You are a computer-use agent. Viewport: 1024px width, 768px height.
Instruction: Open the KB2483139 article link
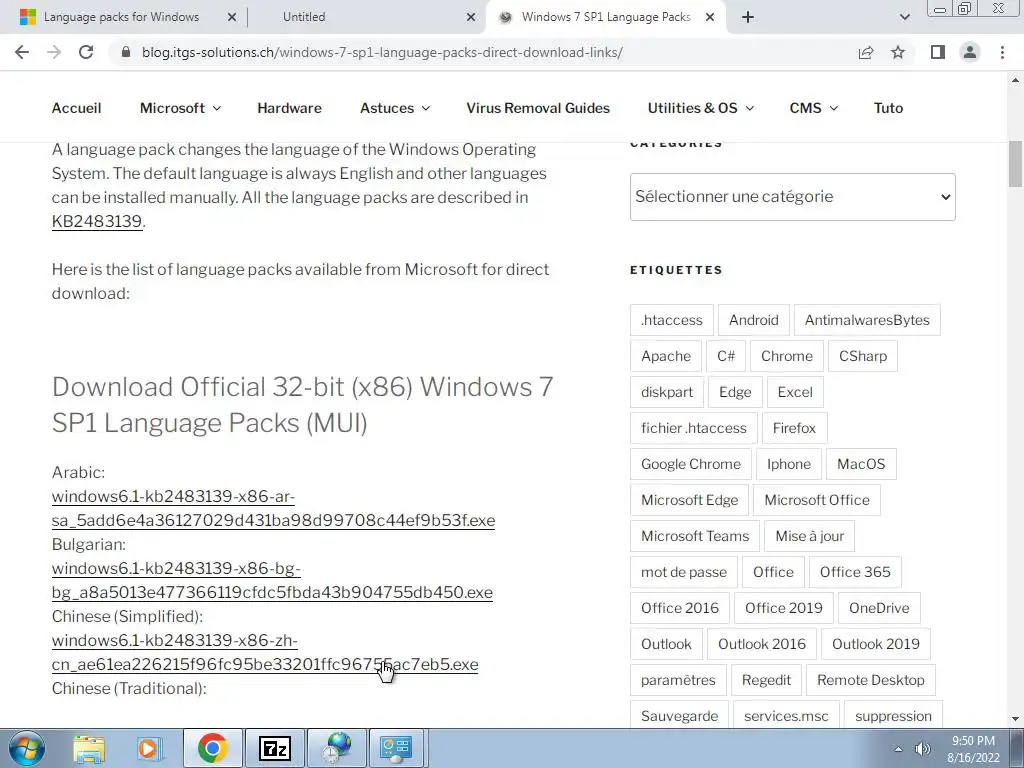click(97, 221)
